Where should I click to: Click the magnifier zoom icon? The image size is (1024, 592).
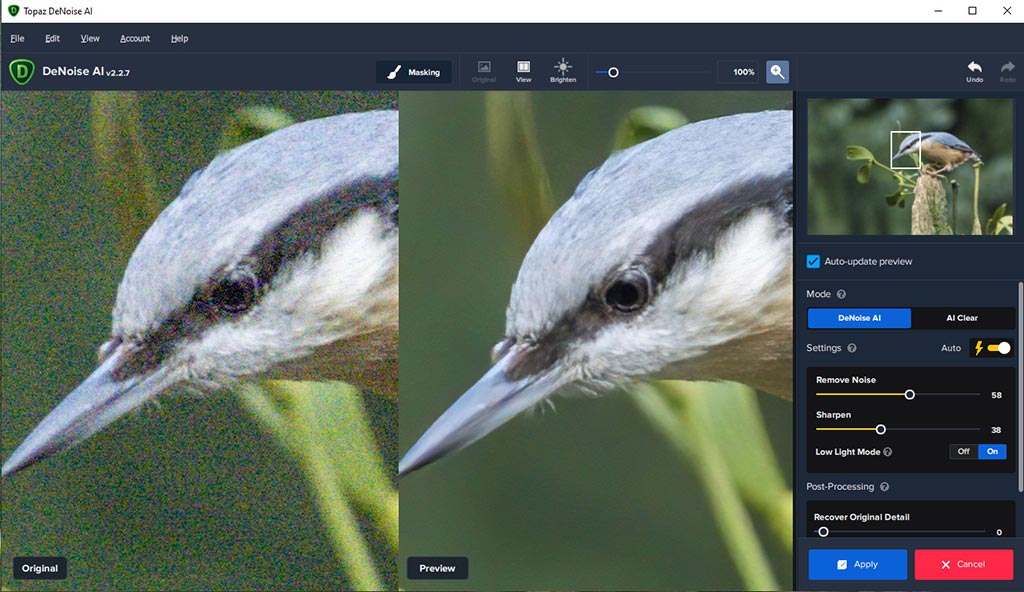click(x=777, y=72)
